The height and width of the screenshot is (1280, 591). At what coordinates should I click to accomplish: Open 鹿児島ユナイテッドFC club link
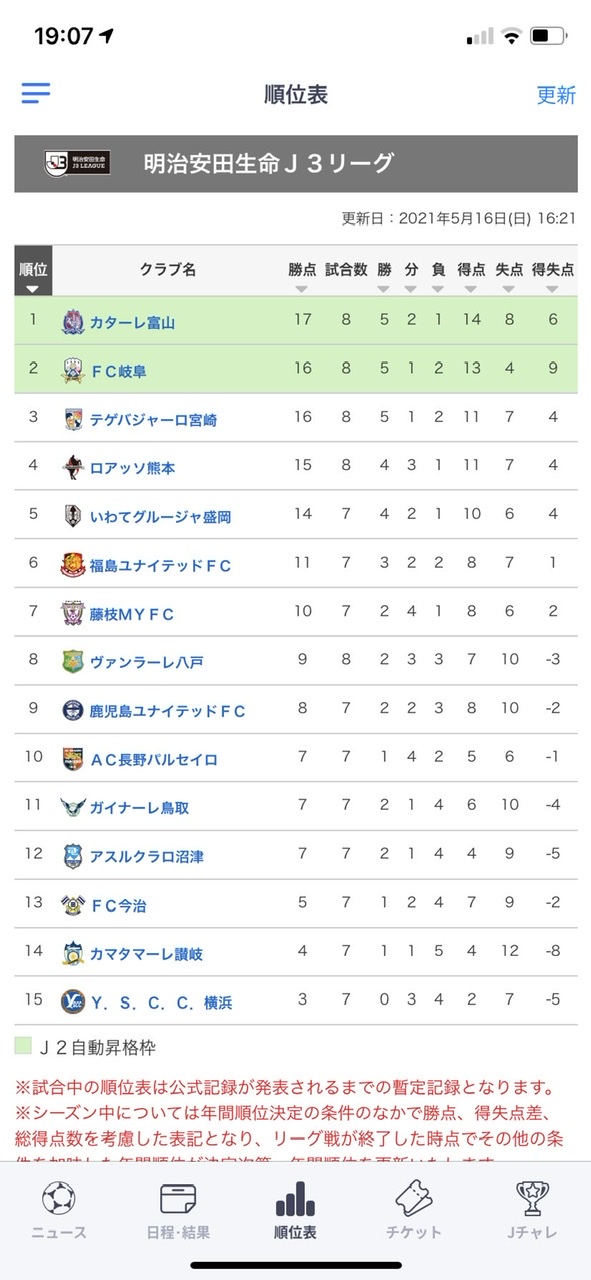coord(167,711)
